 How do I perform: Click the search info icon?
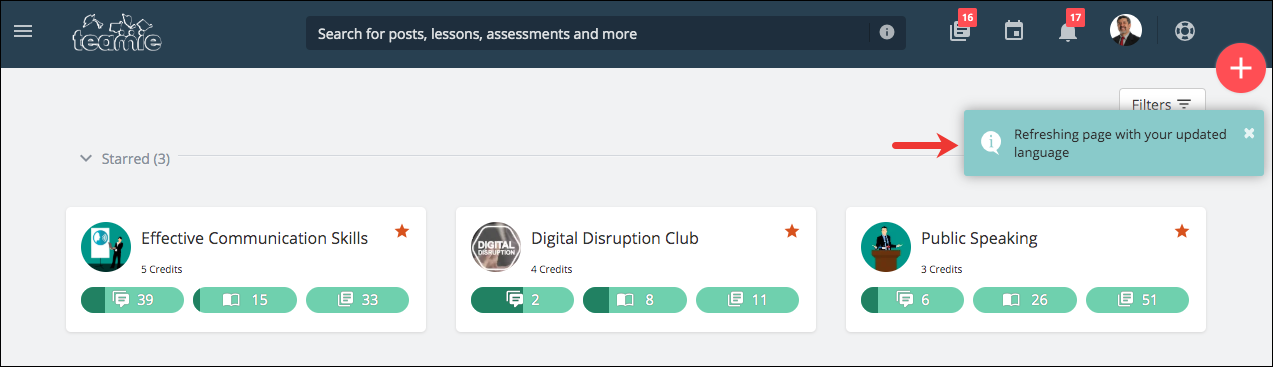886,33
